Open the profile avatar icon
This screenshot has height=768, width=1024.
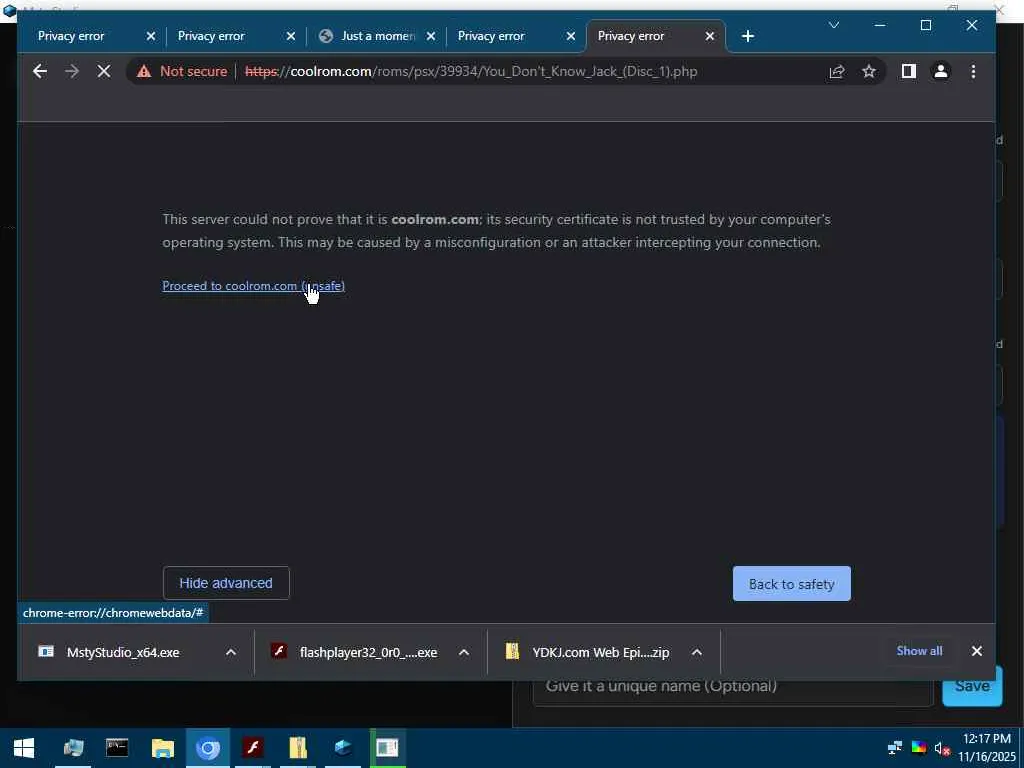click(940, 71)
